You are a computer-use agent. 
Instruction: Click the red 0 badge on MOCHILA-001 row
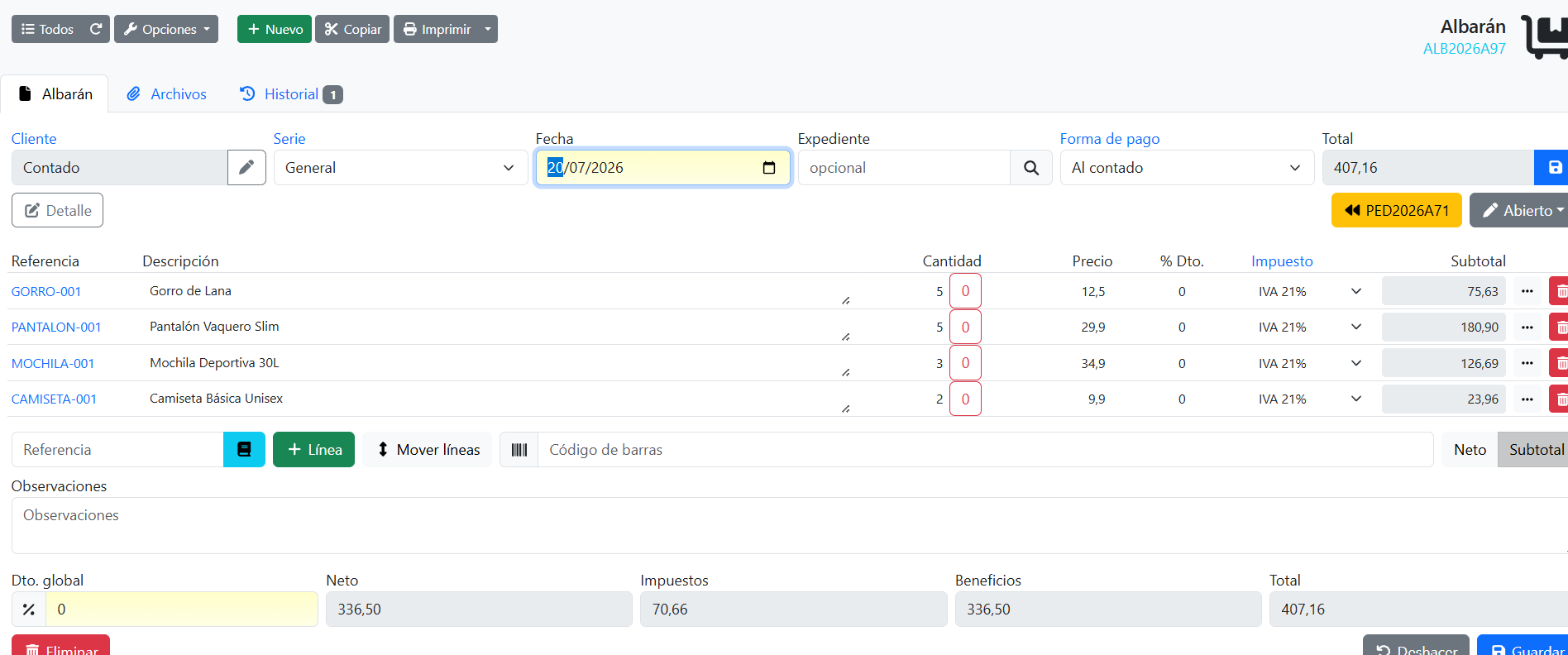[x=965, y=363]
